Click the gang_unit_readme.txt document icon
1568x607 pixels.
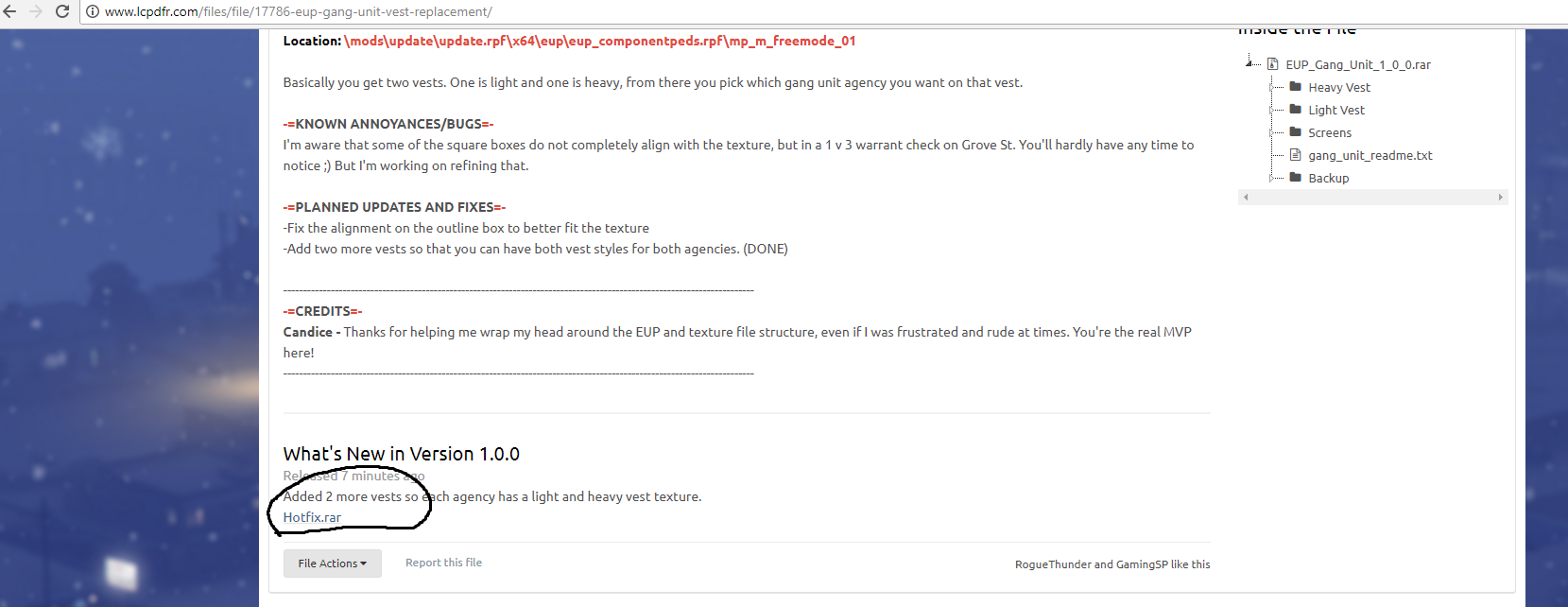click(1296, 155)
